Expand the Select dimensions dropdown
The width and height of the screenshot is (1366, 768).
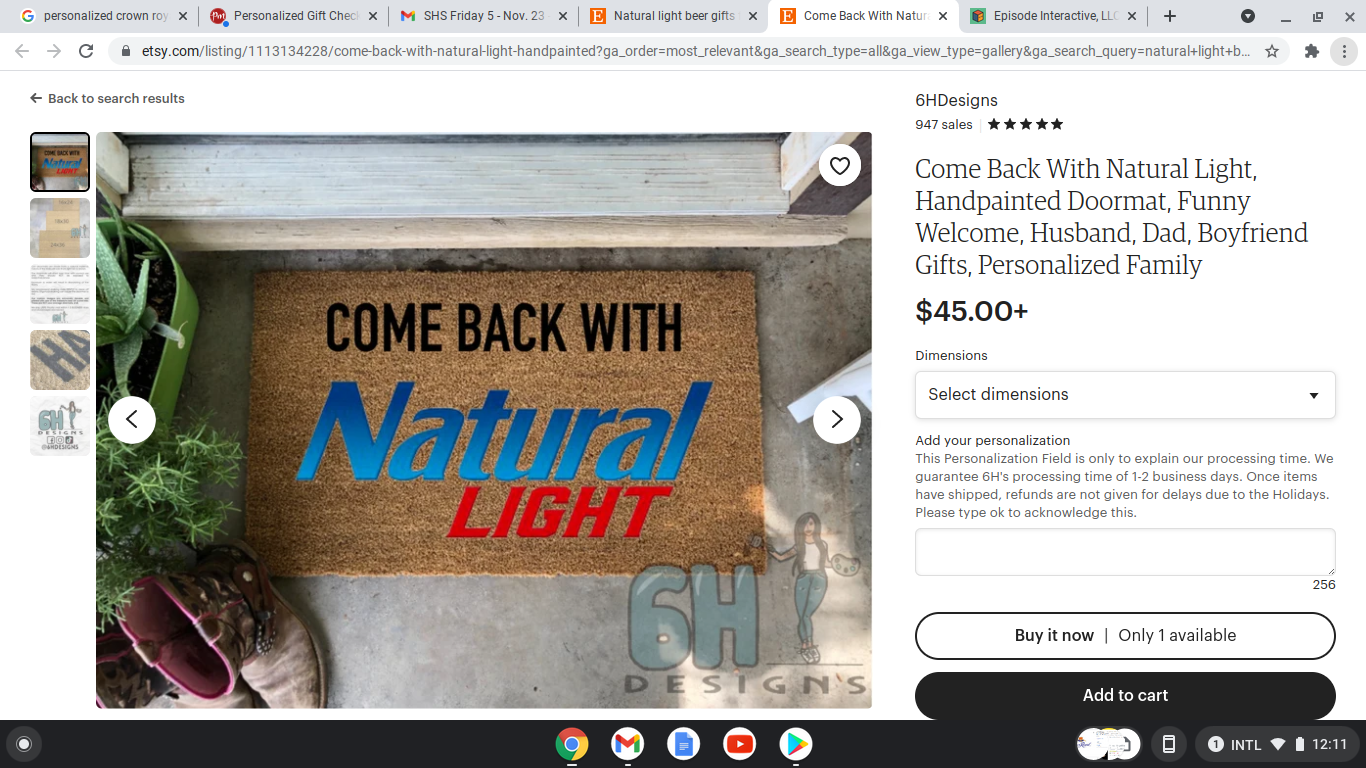point(1125,394)
